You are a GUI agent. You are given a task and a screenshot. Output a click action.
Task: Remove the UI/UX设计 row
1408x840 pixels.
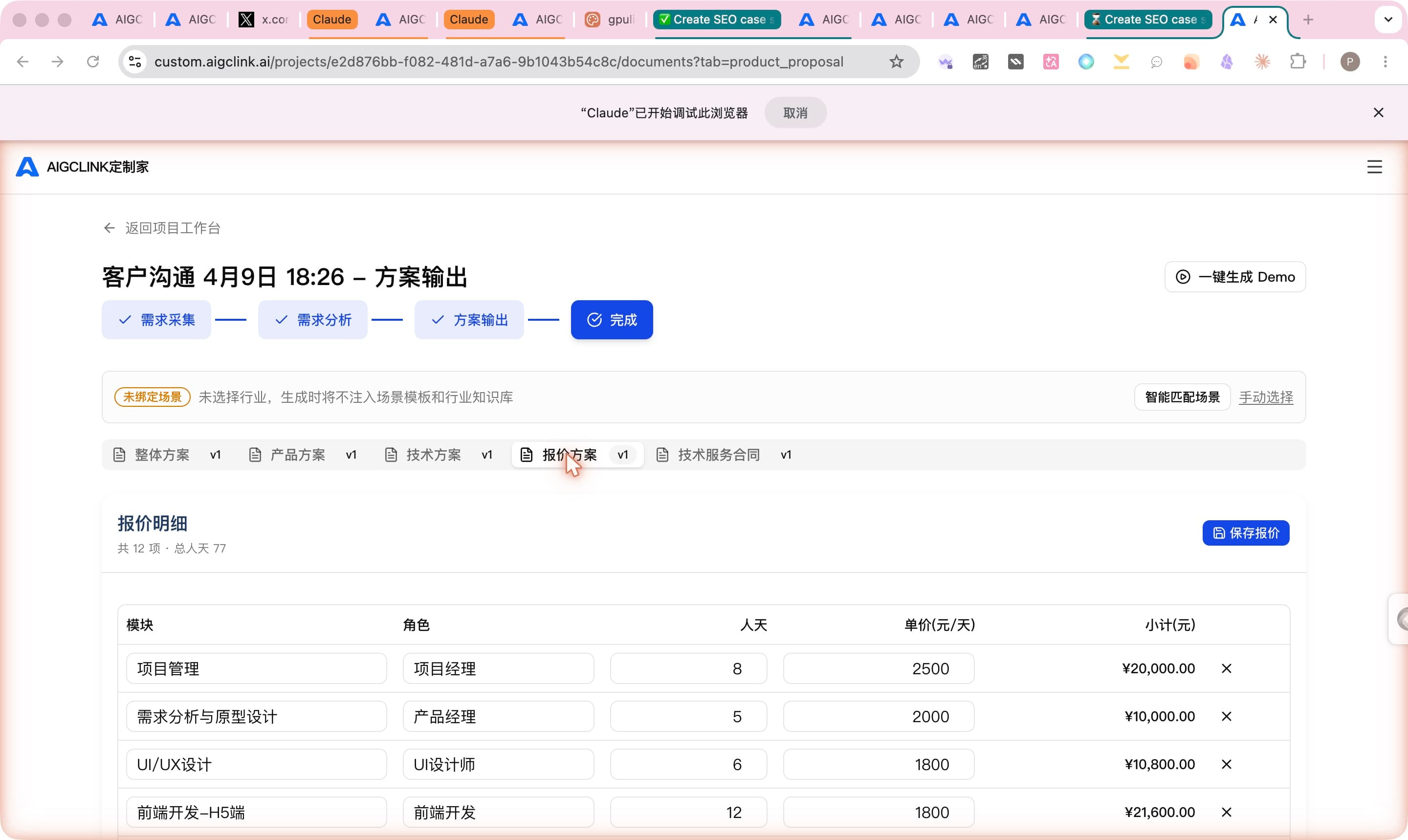pyautogui.click(x=1226, y=764)
